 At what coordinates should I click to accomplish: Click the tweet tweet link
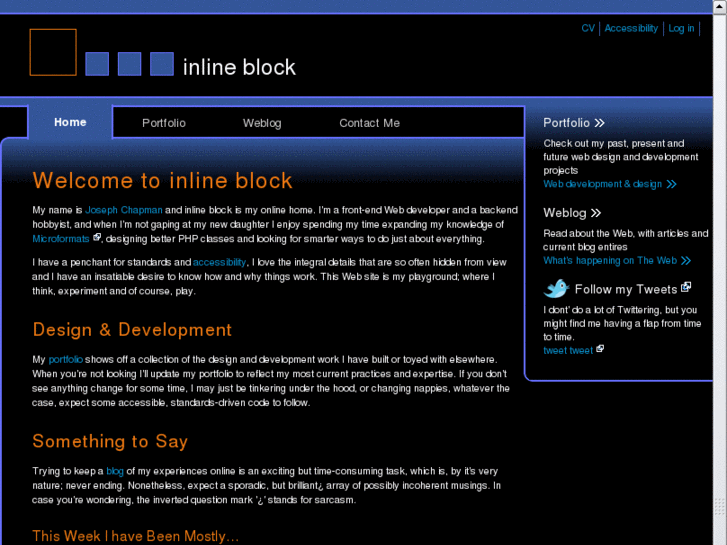point(568,351)
